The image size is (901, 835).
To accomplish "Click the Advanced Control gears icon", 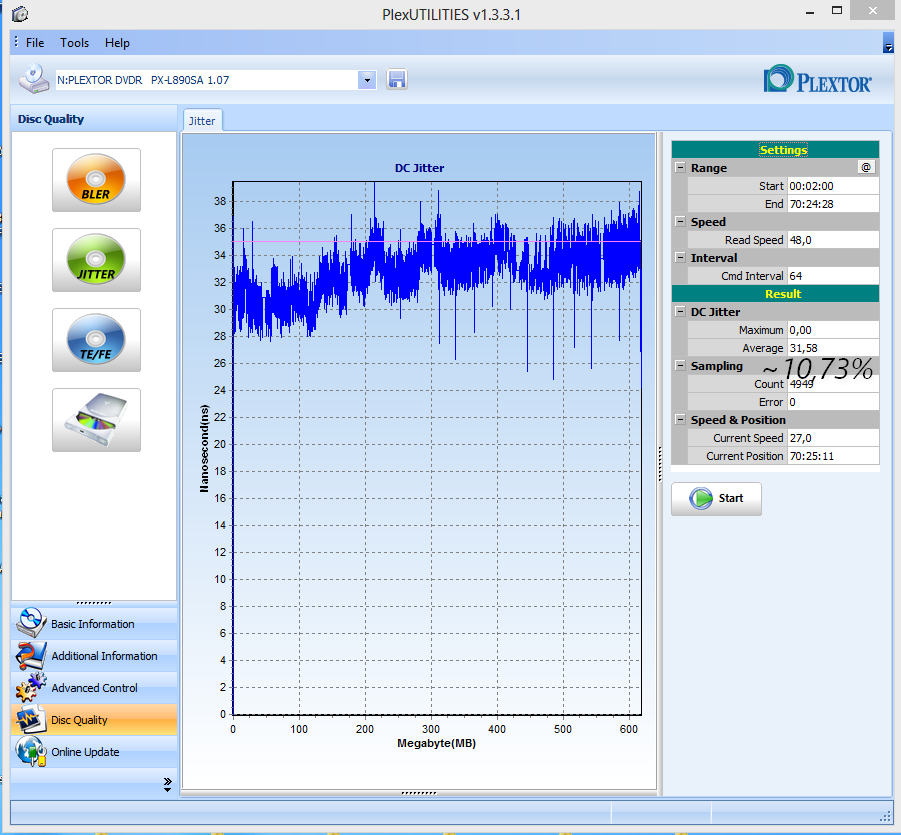I will [31, 688].
